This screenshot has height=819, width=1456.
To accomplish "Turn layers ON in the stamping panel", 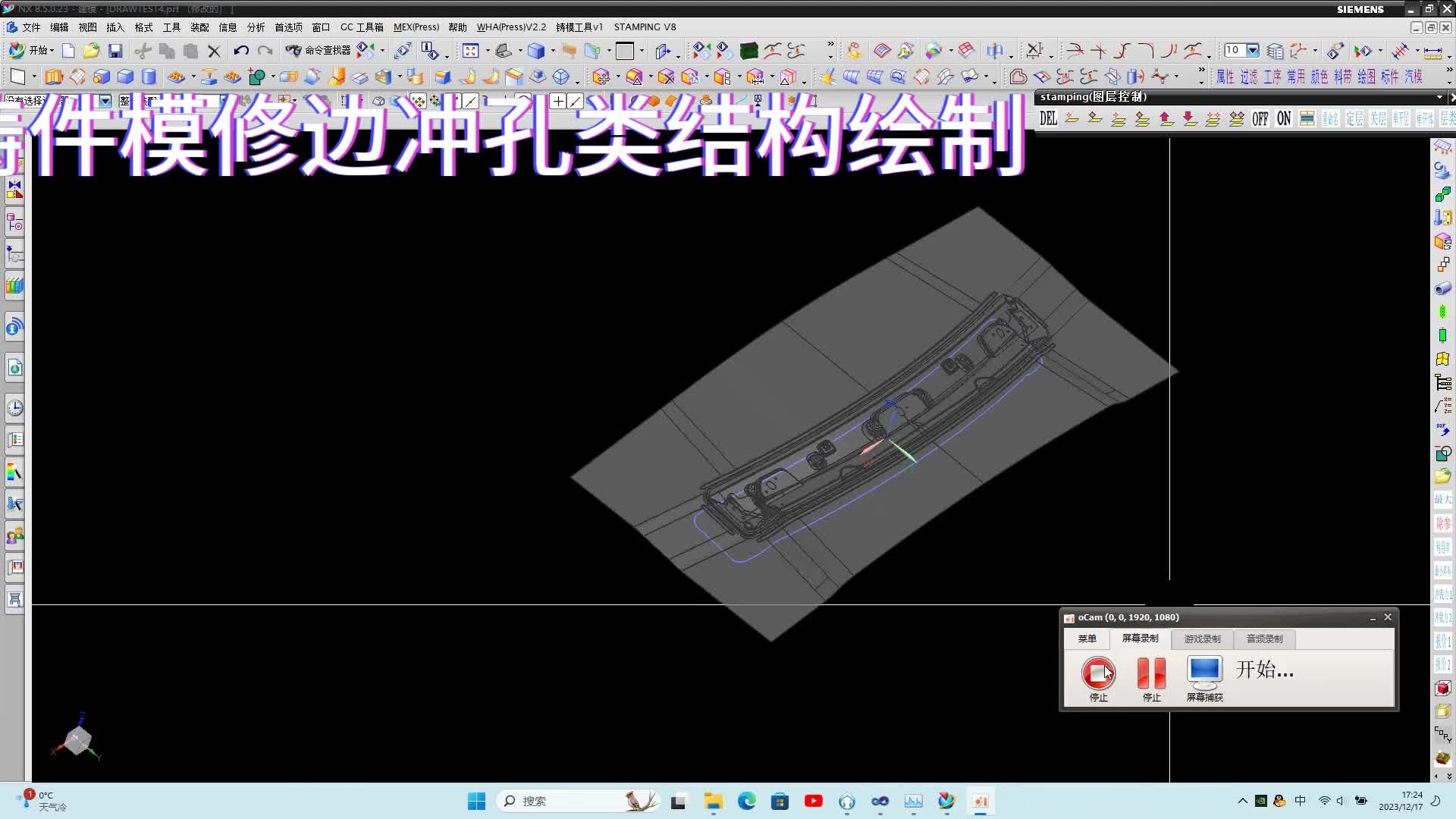I will tap(1284, 119).
